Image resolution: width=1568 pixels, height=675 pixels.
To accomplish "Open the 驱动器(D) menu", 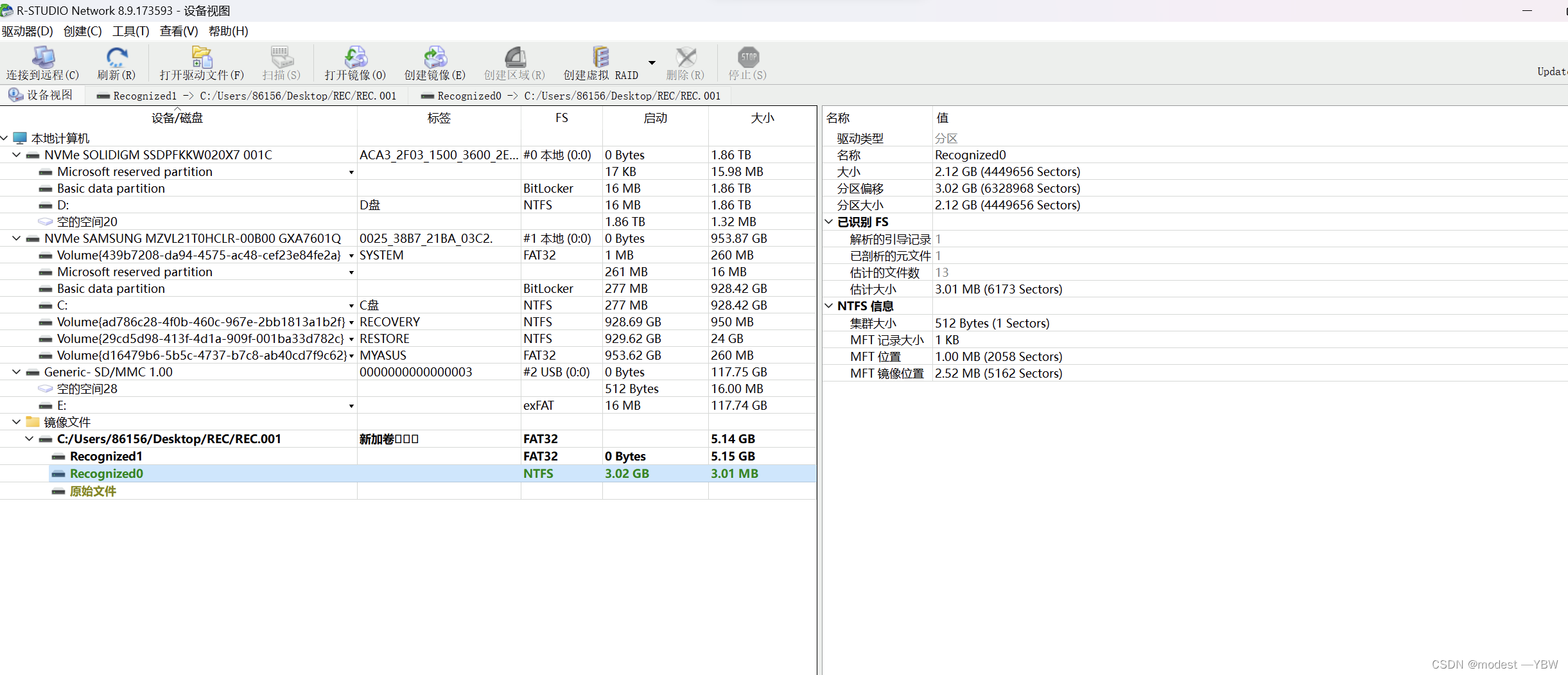I will (x=28, y=31).
